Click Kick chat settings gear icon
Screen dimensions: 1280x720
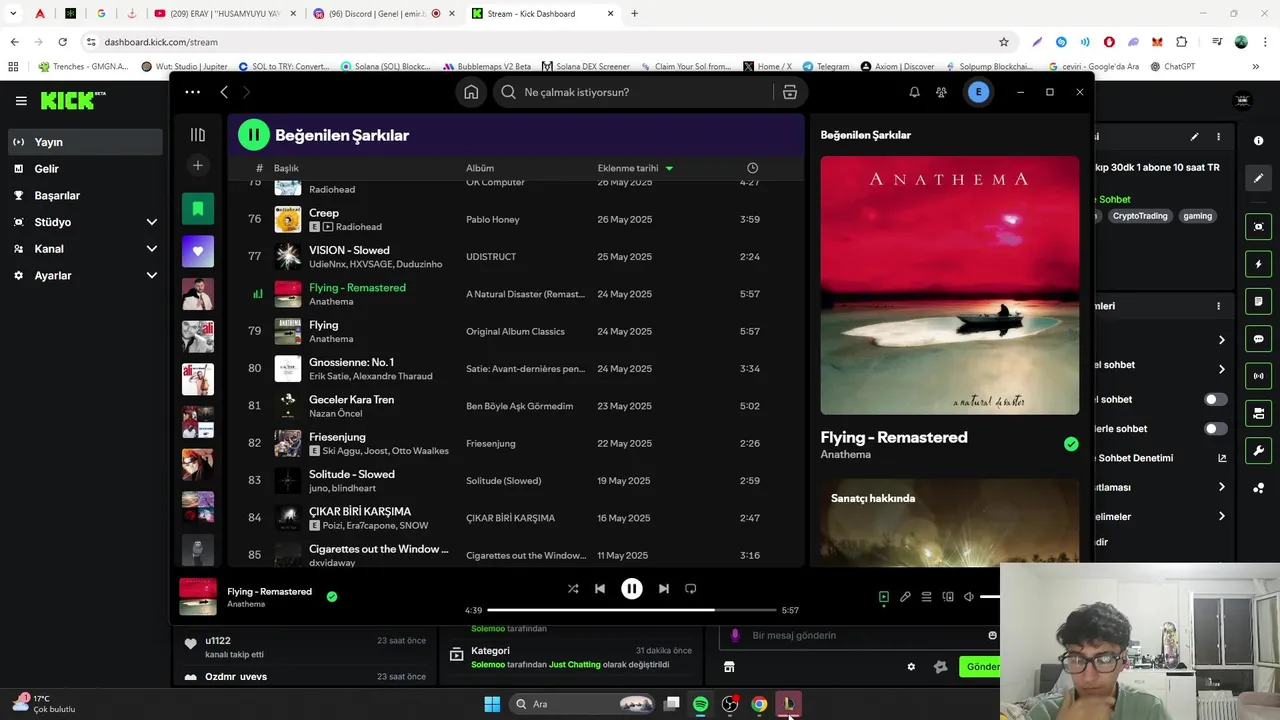(911, 667)
